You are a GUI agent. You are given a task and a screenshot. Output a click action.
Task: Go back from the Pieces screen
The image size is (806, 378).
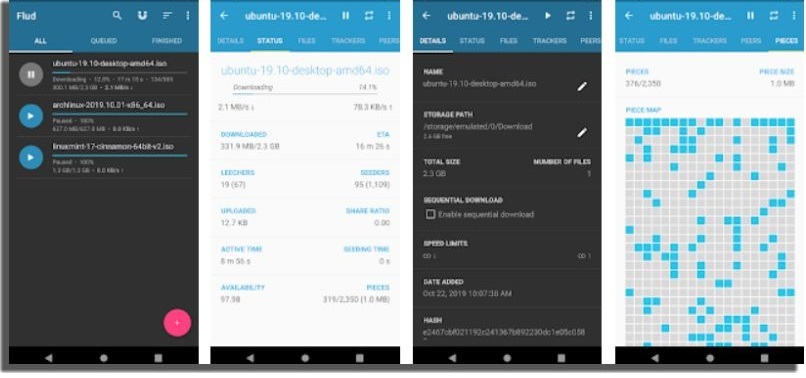pos(629,15)
